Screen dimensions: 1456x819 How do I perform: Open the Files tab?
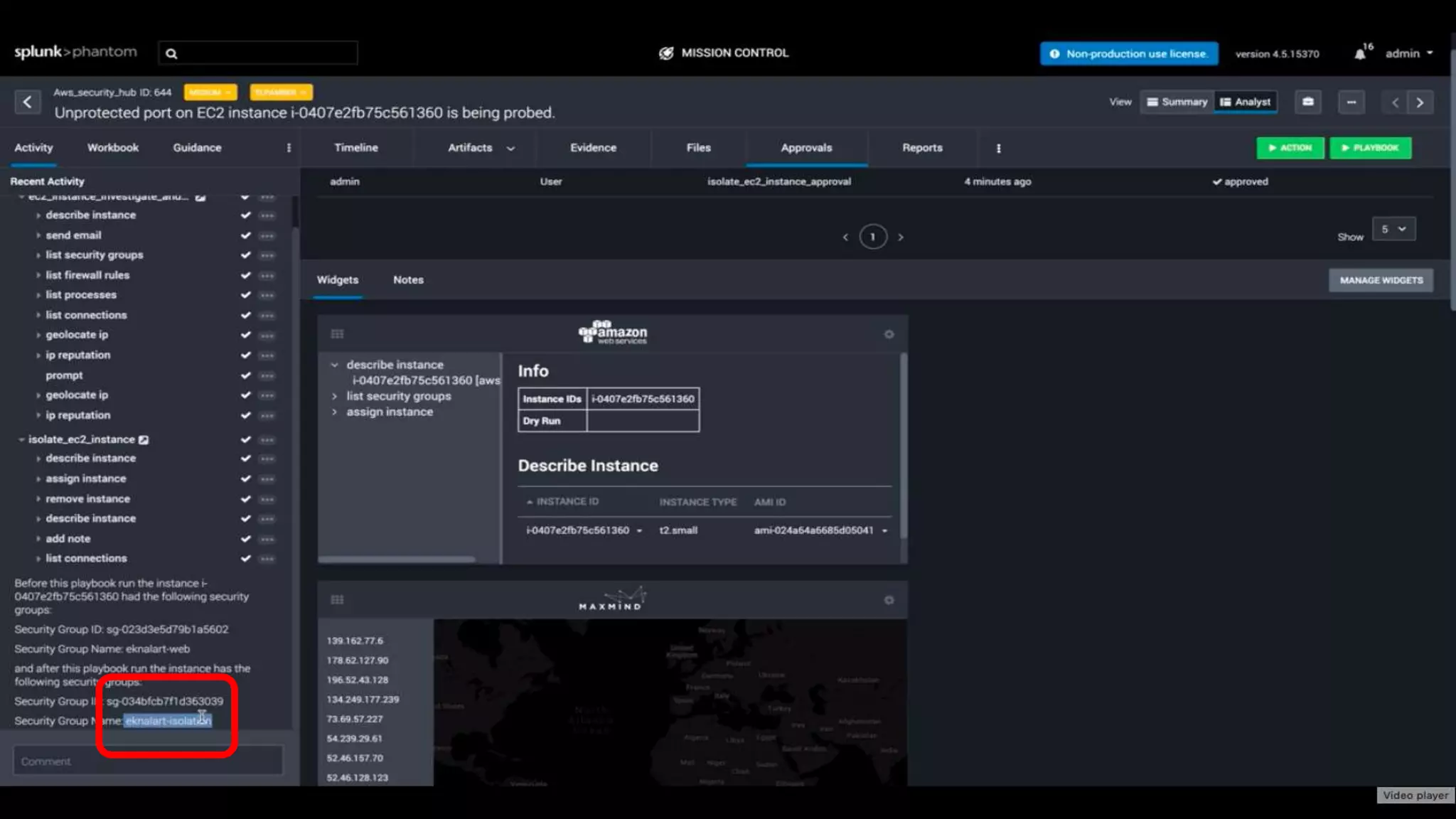tap(698, 148)
